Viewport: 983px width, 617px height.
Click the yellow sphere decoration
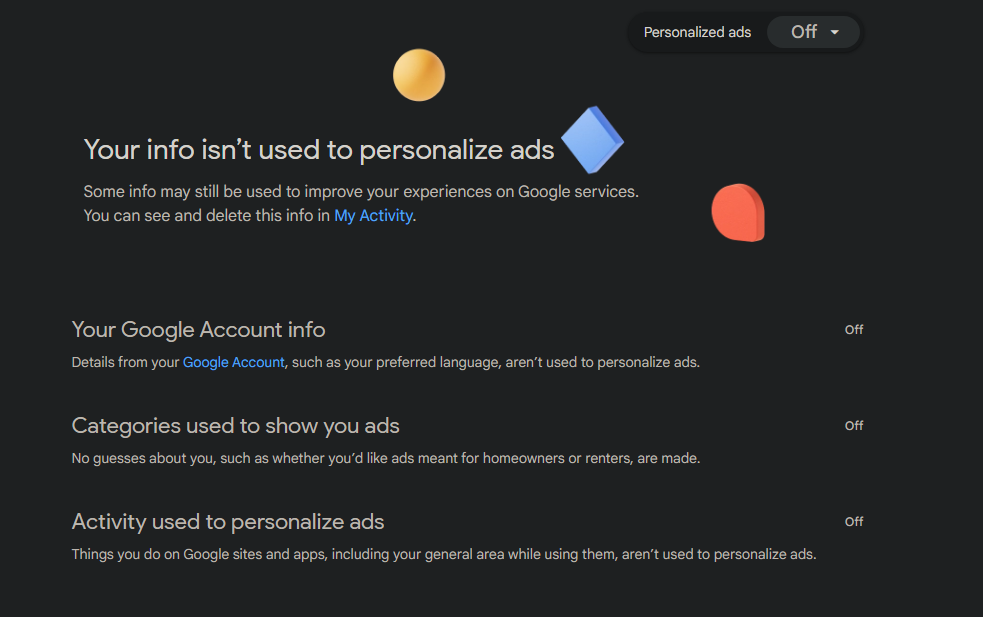[x=419, y=75]
